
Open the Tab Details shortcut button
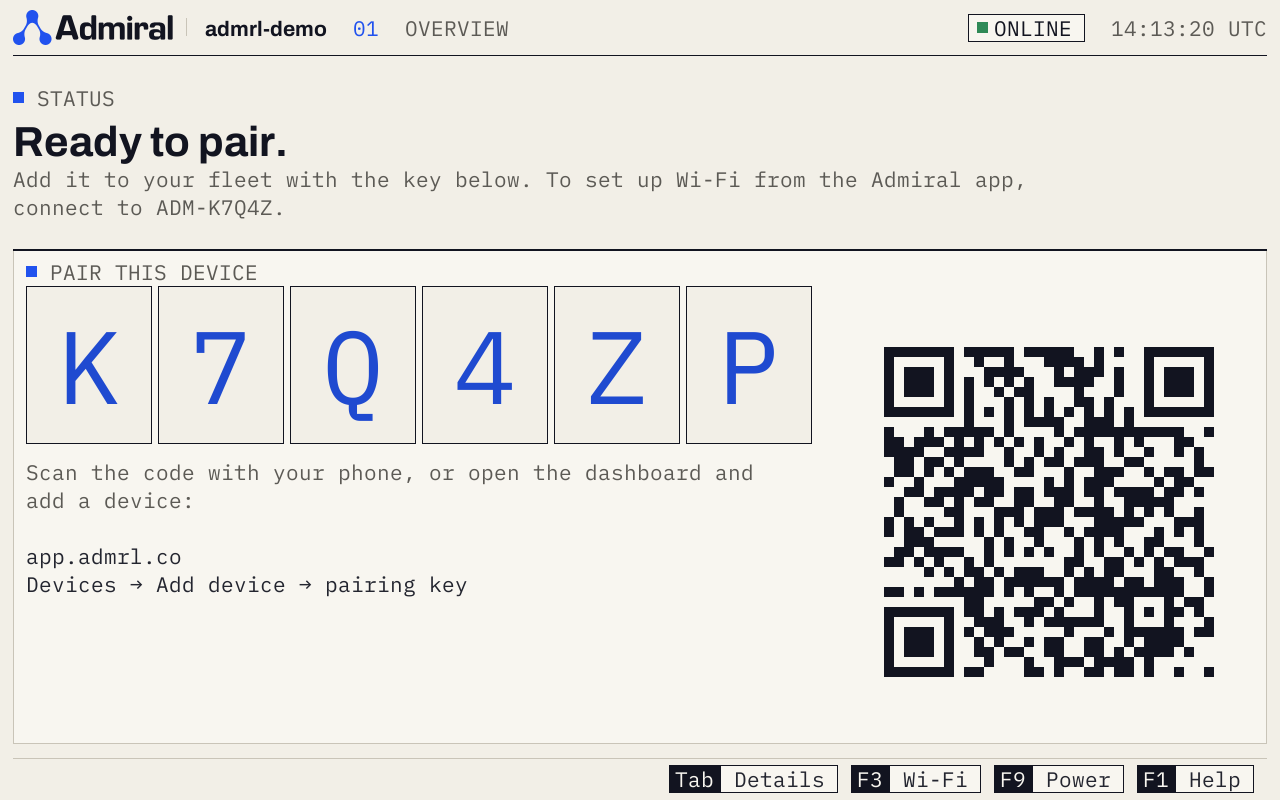point(753,780)
